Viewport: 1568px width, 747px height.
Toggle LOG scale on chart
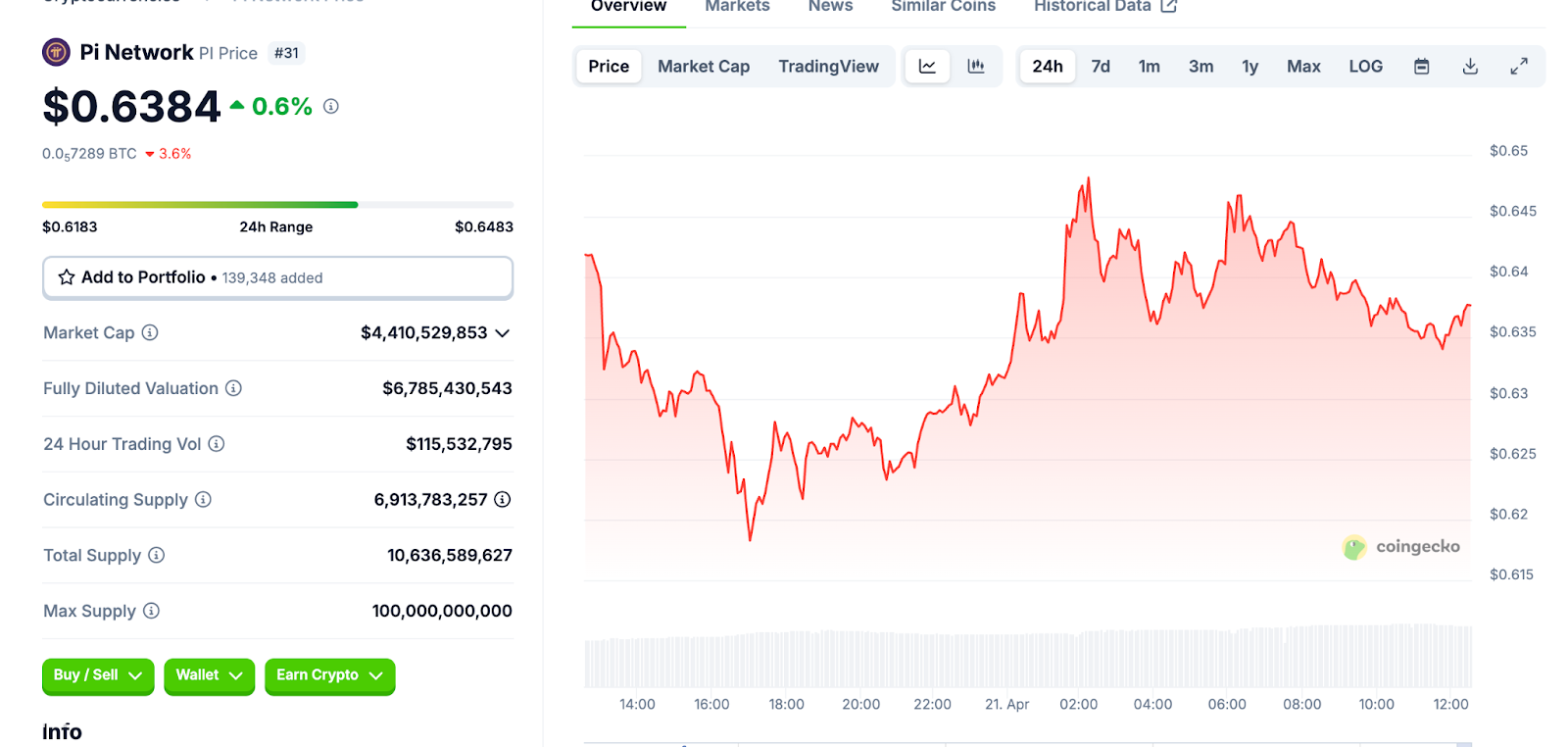(1366, 66)
